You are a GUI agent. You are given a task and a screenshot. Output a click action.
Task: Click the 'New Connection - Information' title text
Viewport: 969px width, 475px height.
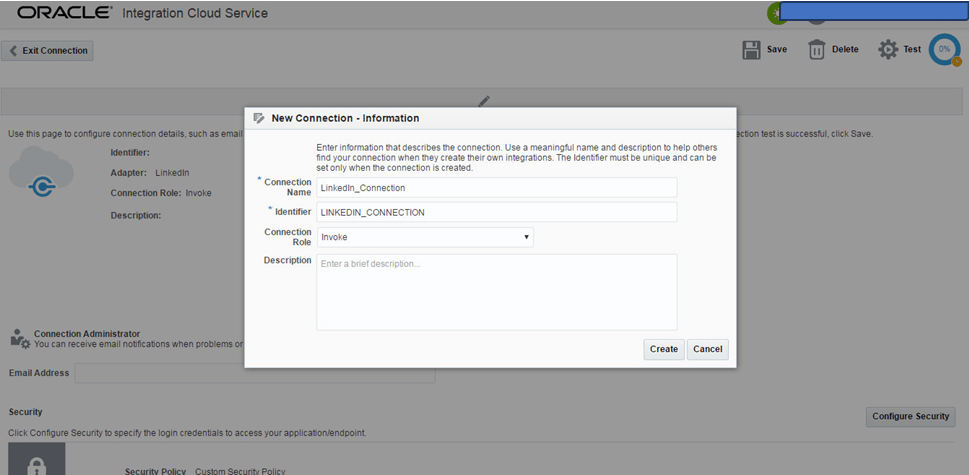pos(345,118)
